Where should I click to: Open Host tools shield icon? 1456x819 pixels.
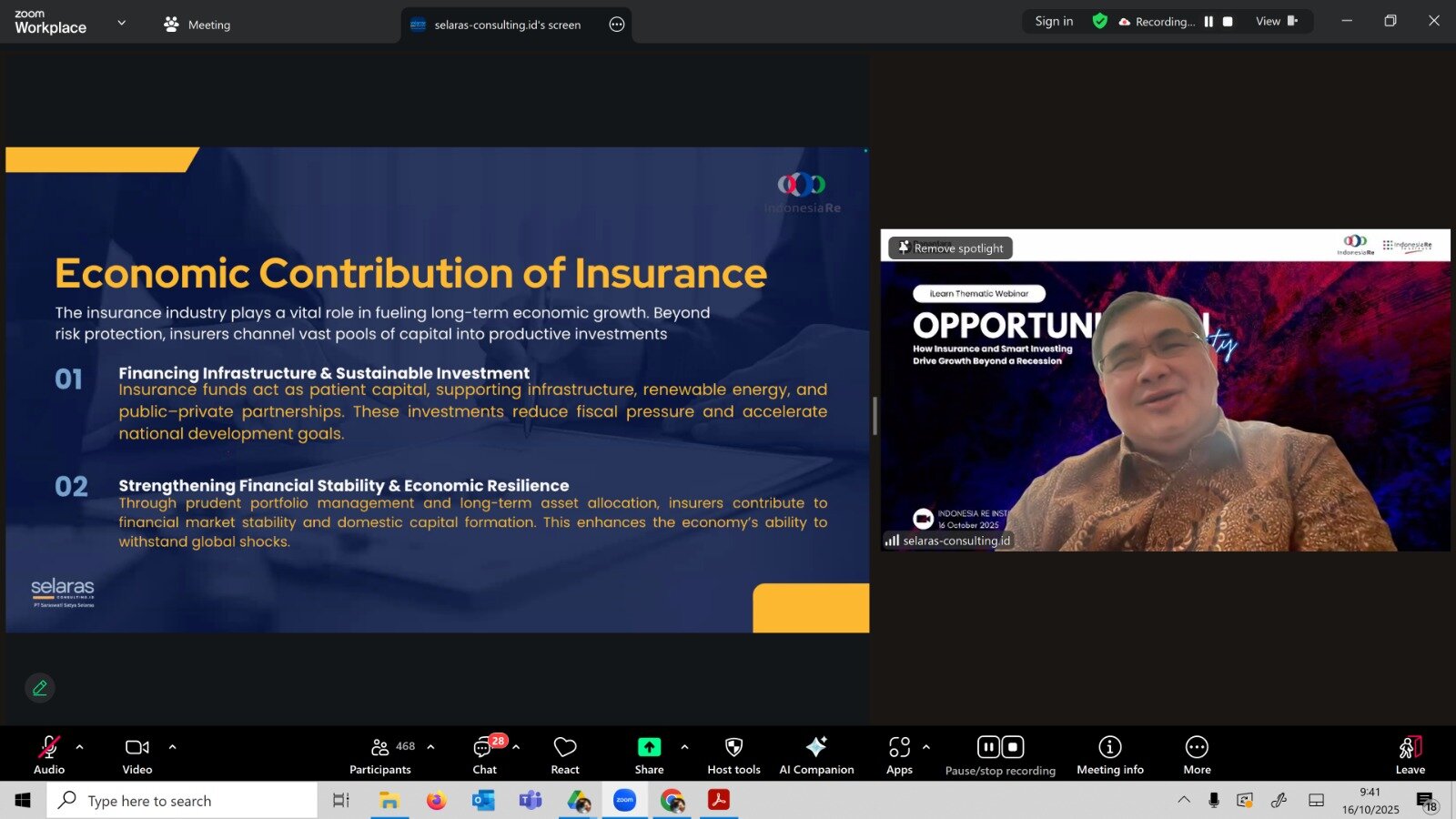click(733, 754)
